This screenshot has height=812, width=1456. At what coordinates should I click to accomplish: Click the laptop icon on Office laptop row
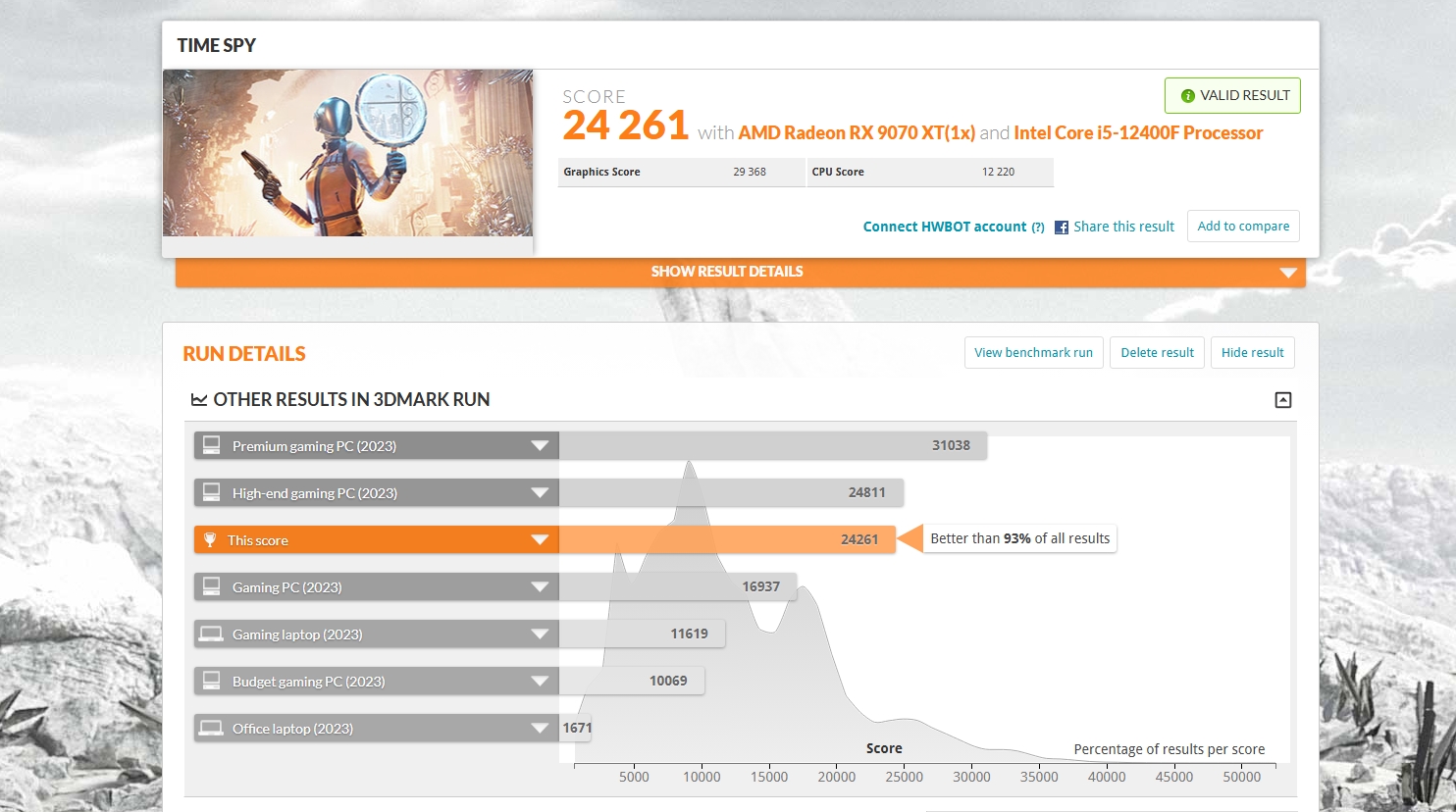211,728
